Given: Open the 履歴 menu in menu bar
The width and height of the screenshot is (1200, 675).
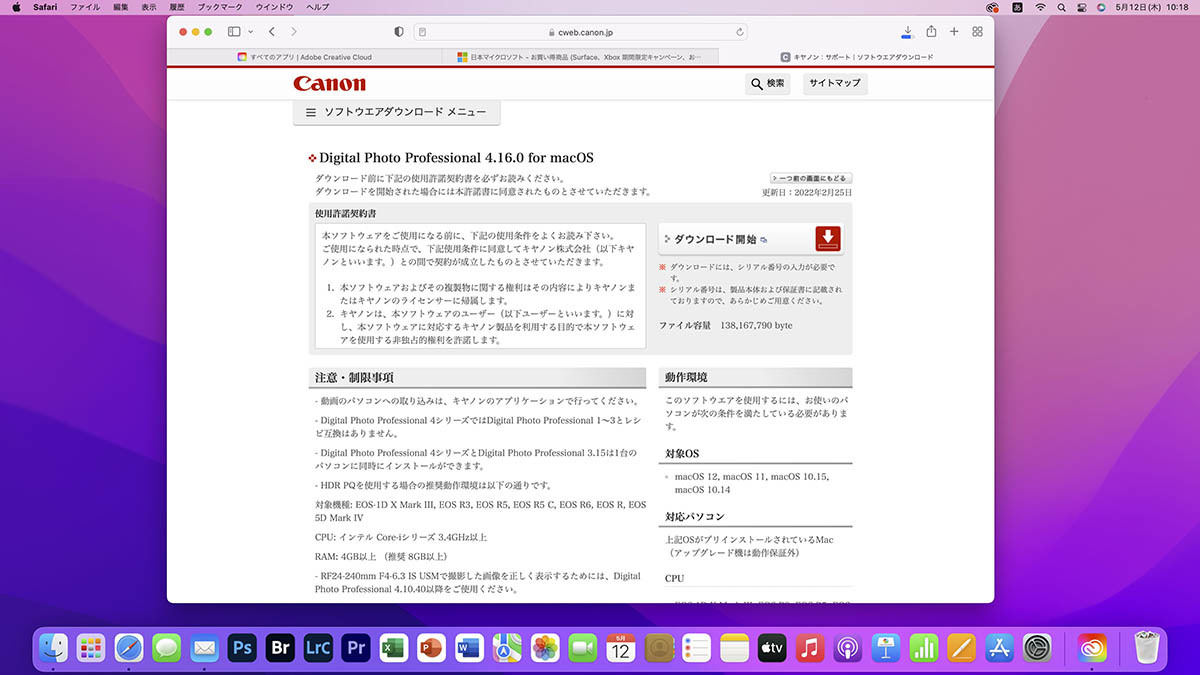Looking at the screenshot, I should coord(176,7).
